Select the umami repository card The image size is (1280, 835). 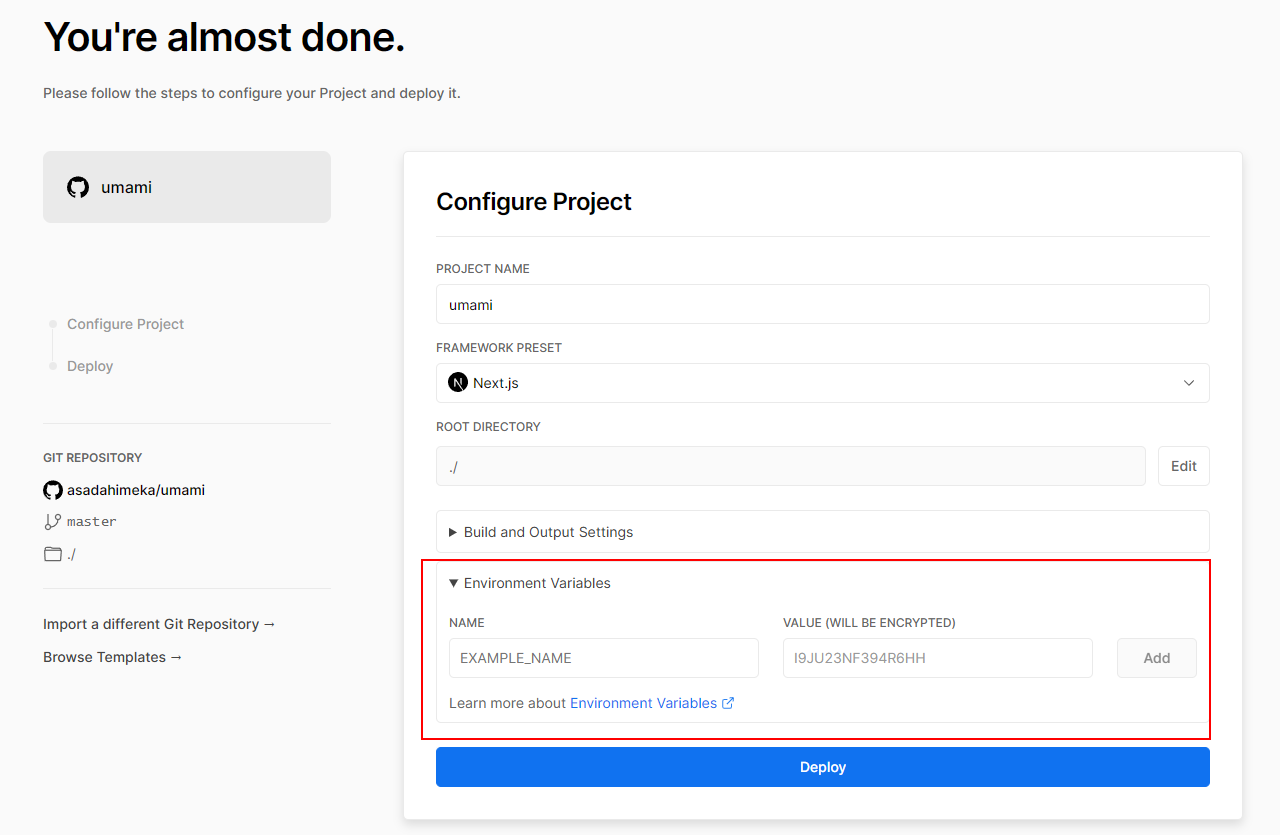[x=187, y=187]
